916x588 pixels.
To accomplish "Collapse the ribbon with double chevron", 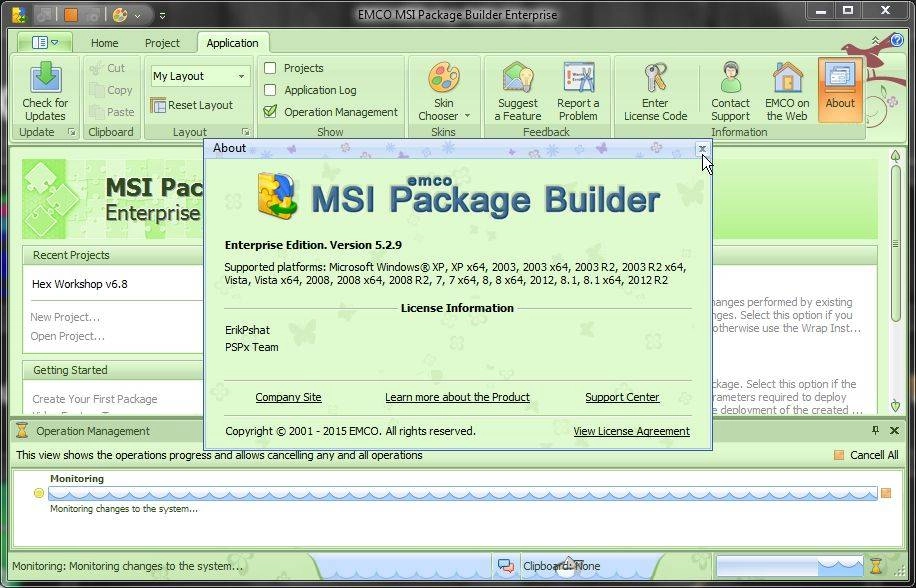I will pos(875,40).
